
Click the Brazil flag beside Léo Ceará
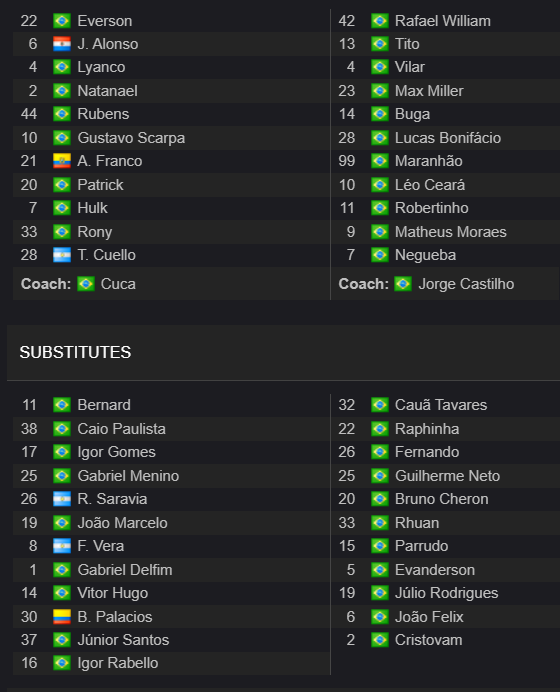click(380, 184)
